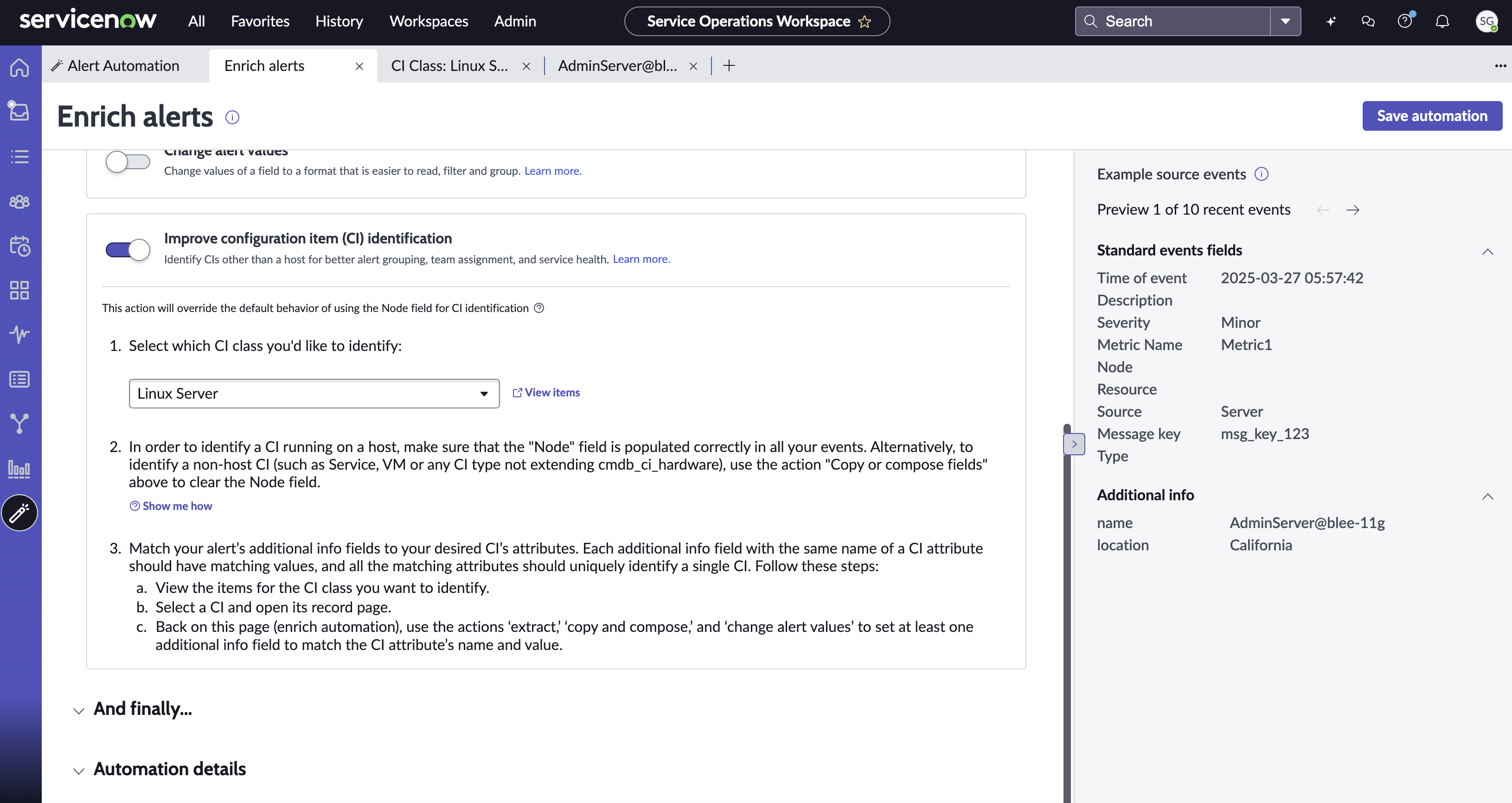Enable the Change alert values toggle
This screenshot has height=803, width=1512.
(x=128, y=161)
